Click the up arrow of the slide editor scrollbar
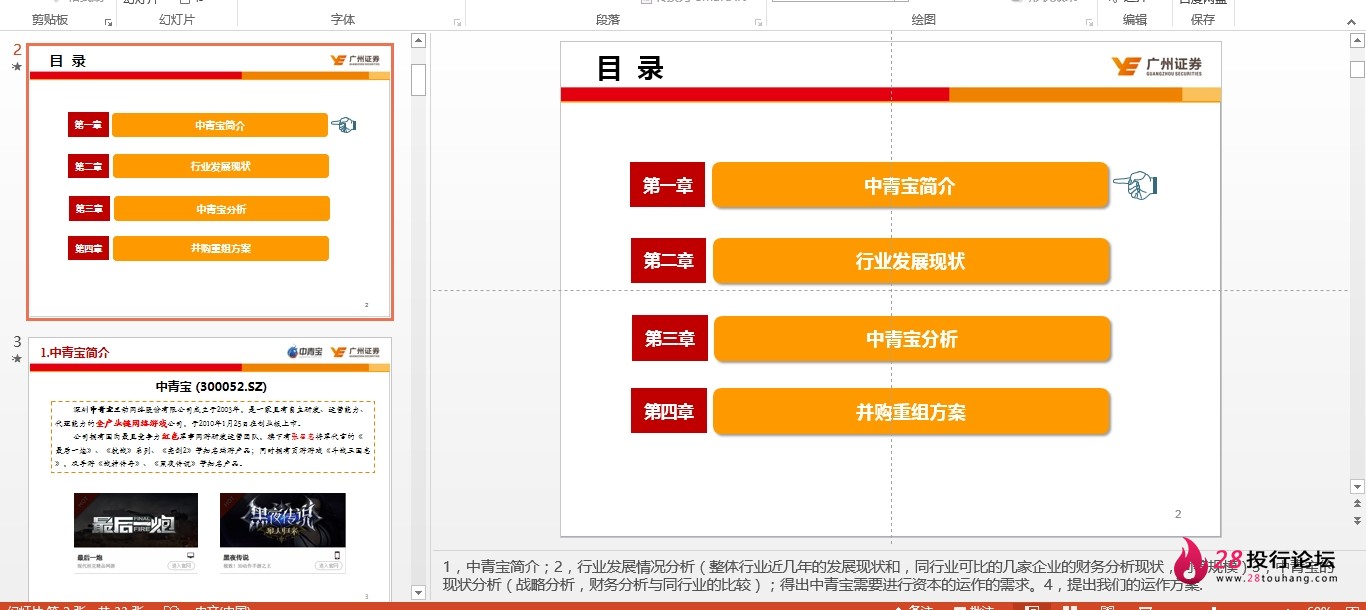Screen dimensions: 1366x610 1357,42
